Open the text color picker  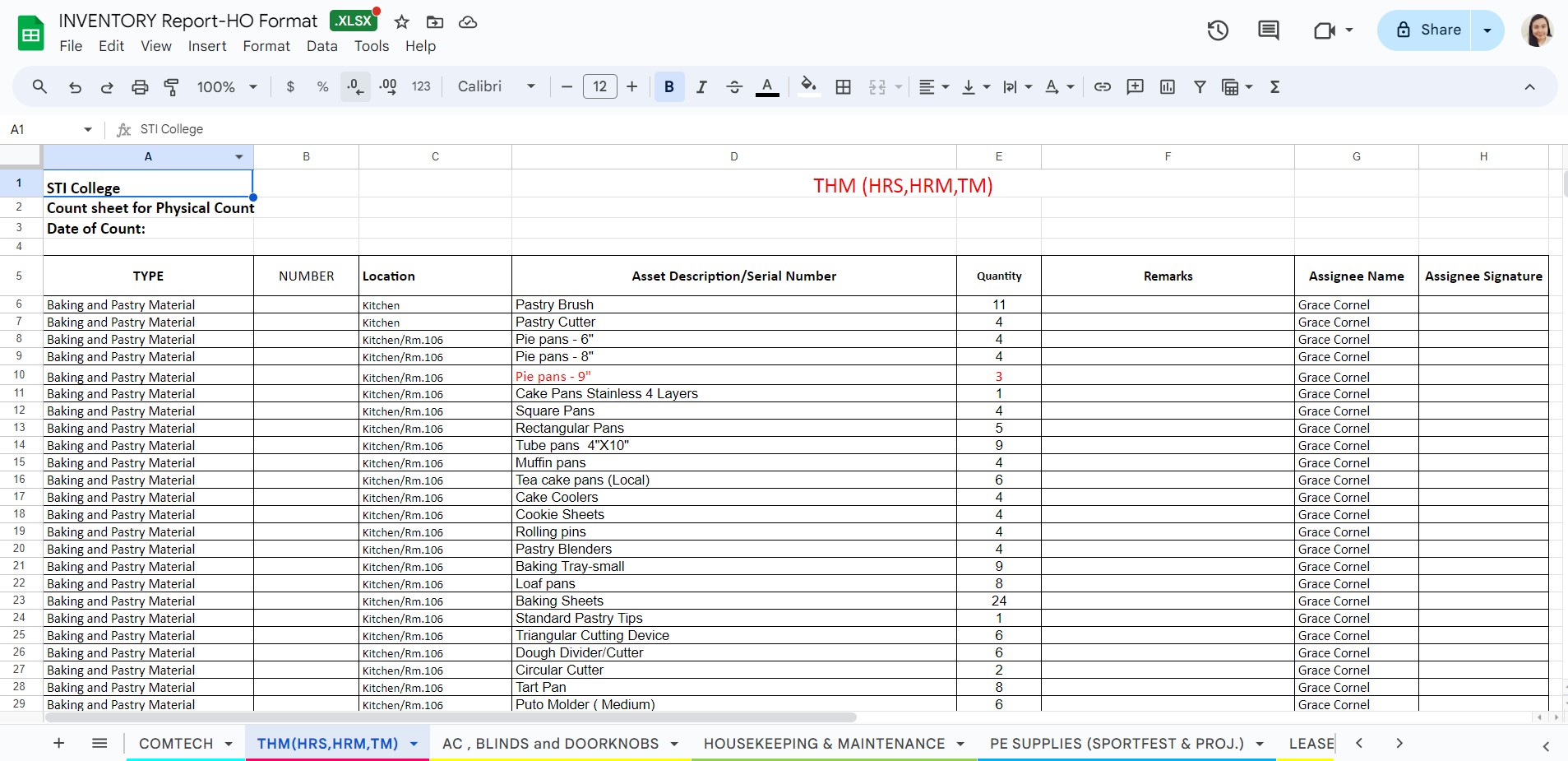767,86
